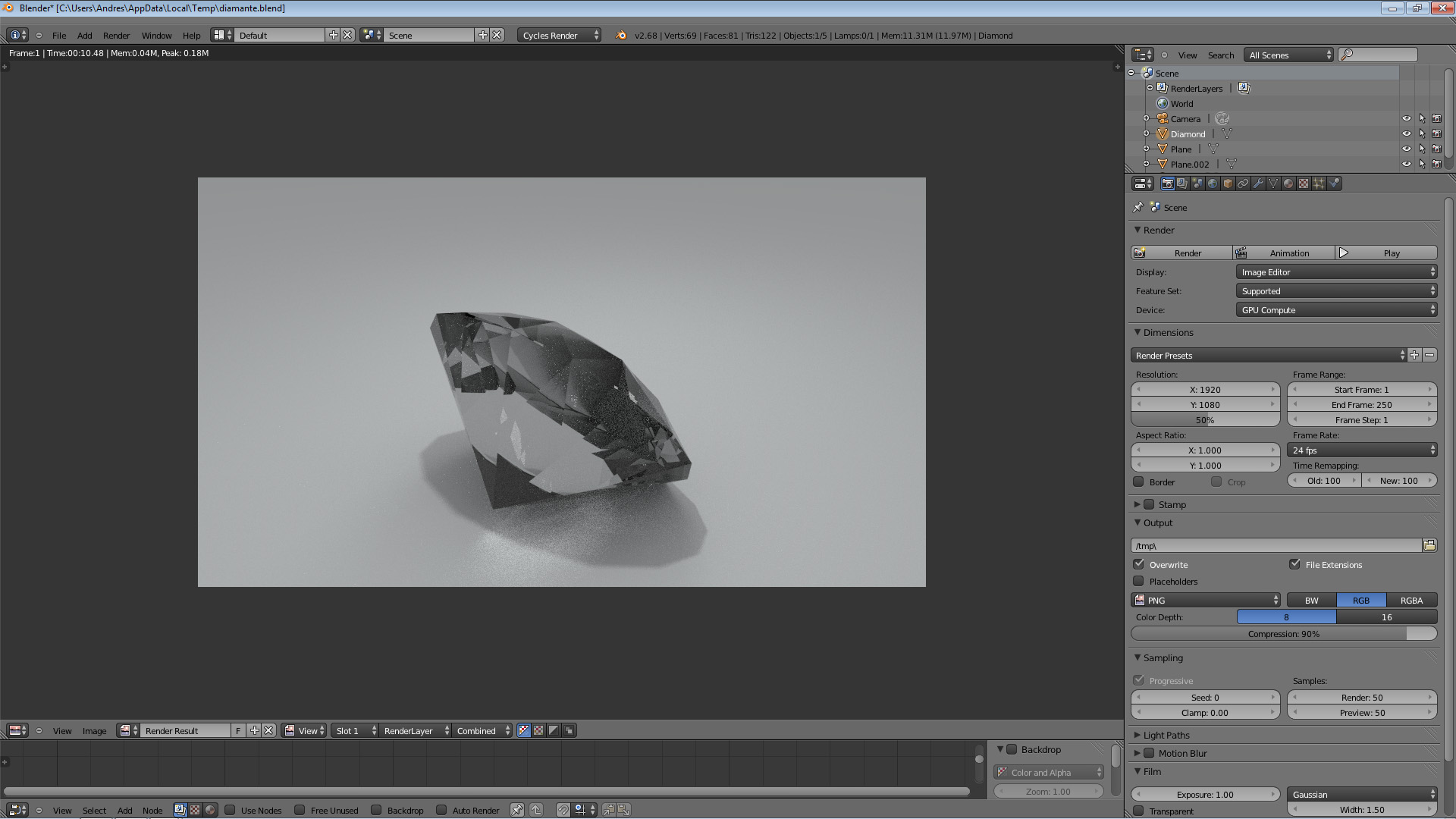Image resolution: width=1456 pixels, height=819 pixels.
Task: Open the Object properties cube tab
Action: (x=1228, y=184)
